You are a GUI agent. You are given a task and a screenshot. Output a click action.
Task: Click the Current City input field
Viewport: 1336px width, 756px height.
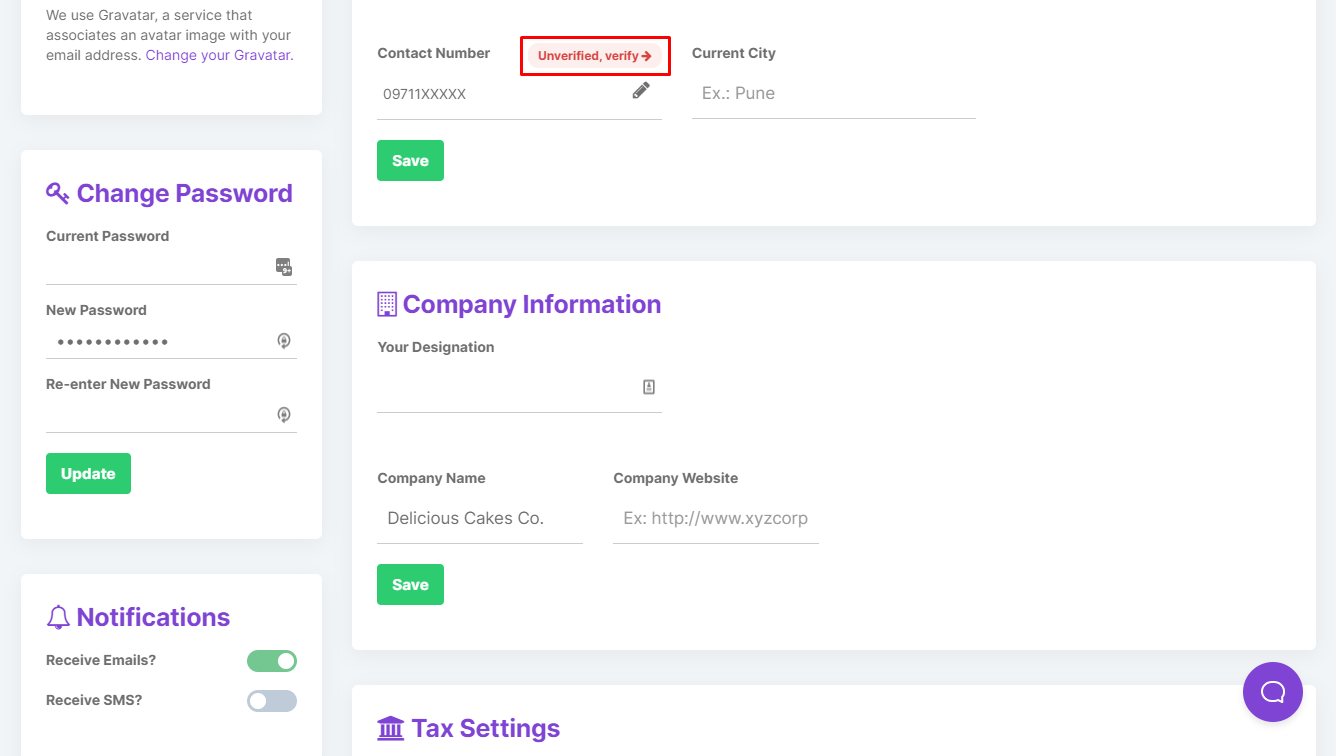pyautogui.click(x=834, y=94)
